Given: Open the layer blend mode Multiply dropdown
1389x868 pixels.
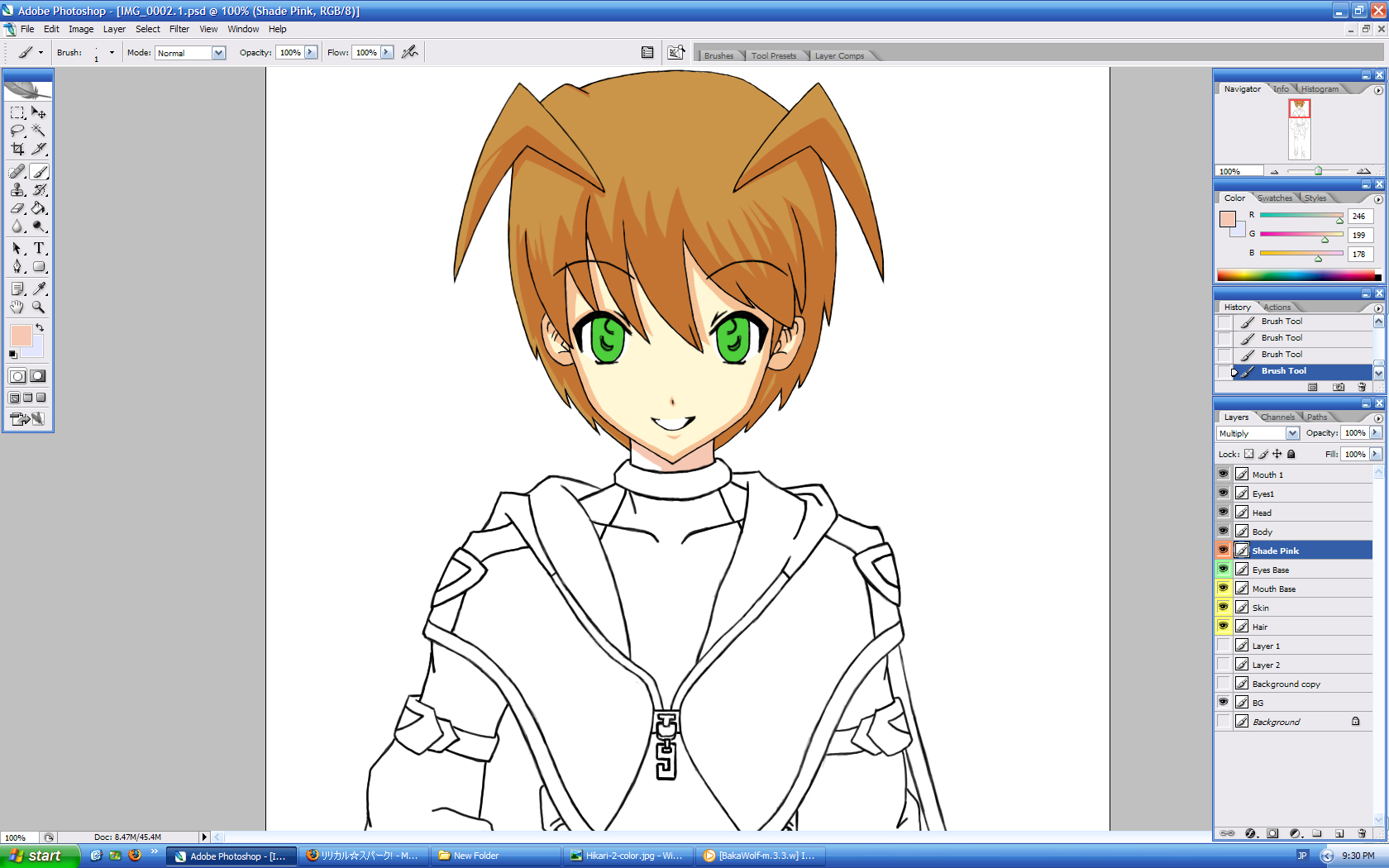Looking at the screenshot, I should tap(1291, 433).
